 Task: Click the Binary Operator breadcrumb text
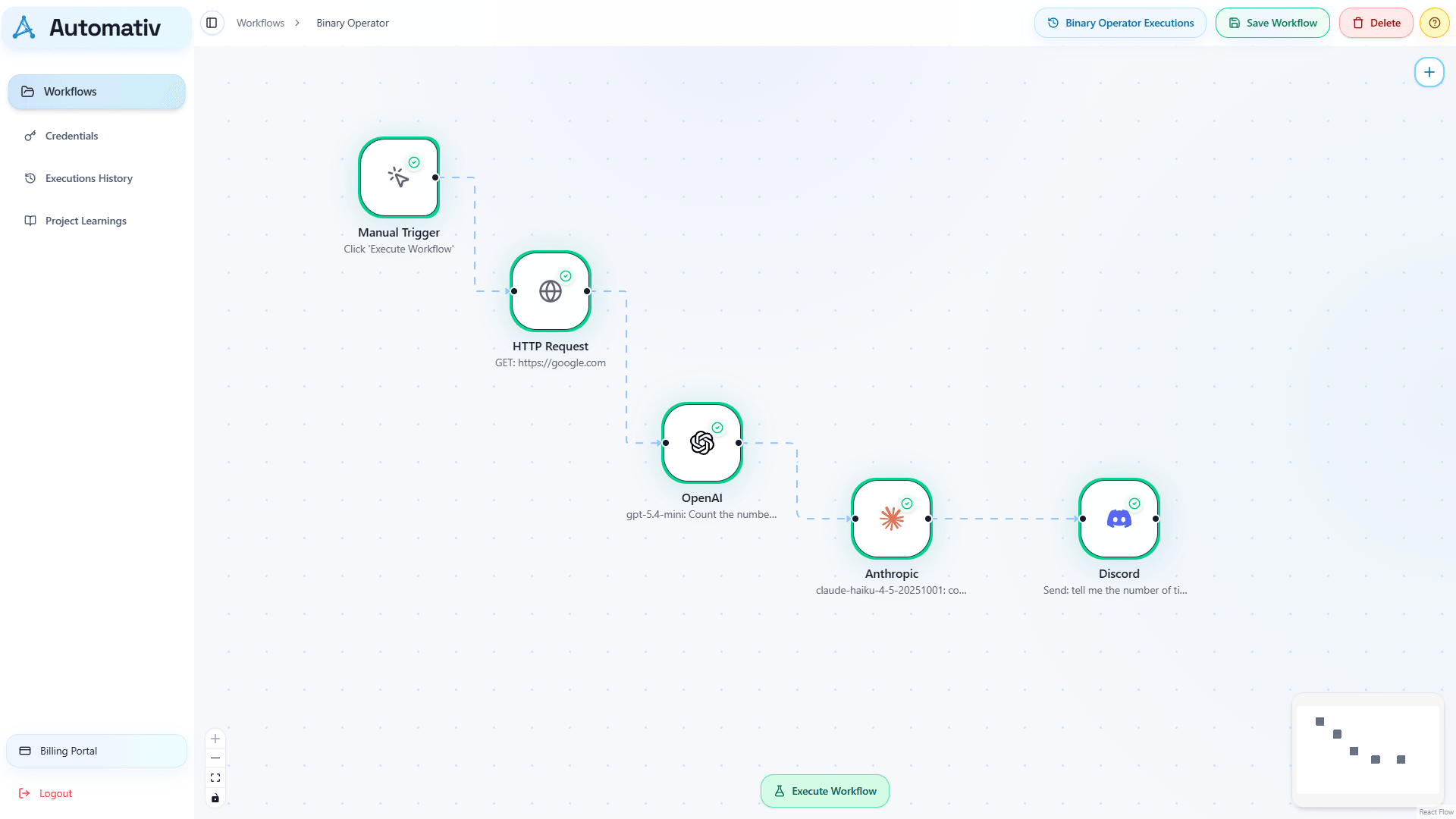[353, 23]
